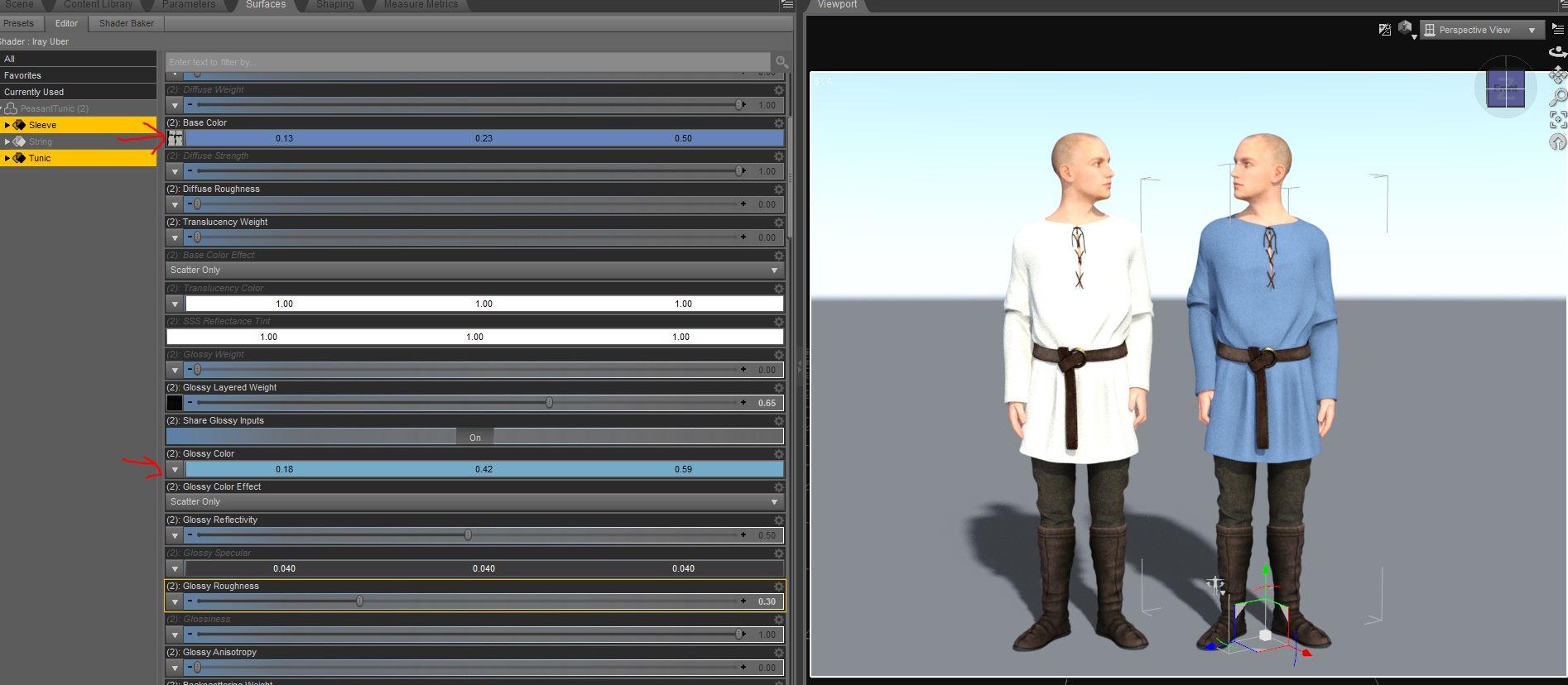Select the Tunic surface
Image resolution: width=1568 pixels, height=685 pixels.
[x=78, y=158]
